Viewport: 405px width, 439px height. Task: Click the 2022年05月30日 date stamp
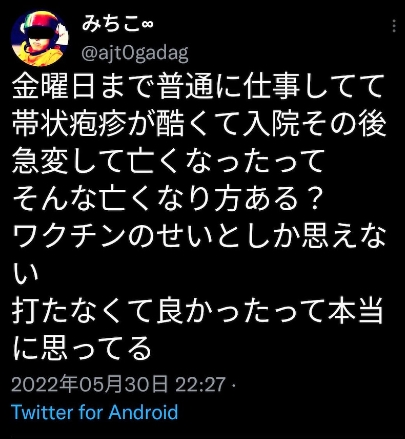click(x=90, y=384)
